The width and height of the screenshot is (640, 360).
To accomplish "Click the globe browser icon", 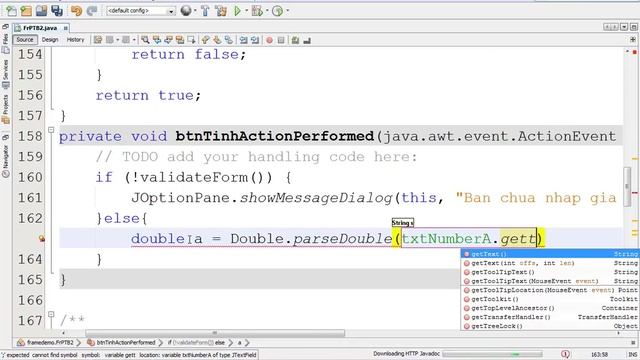I will [x=186, y=11].
